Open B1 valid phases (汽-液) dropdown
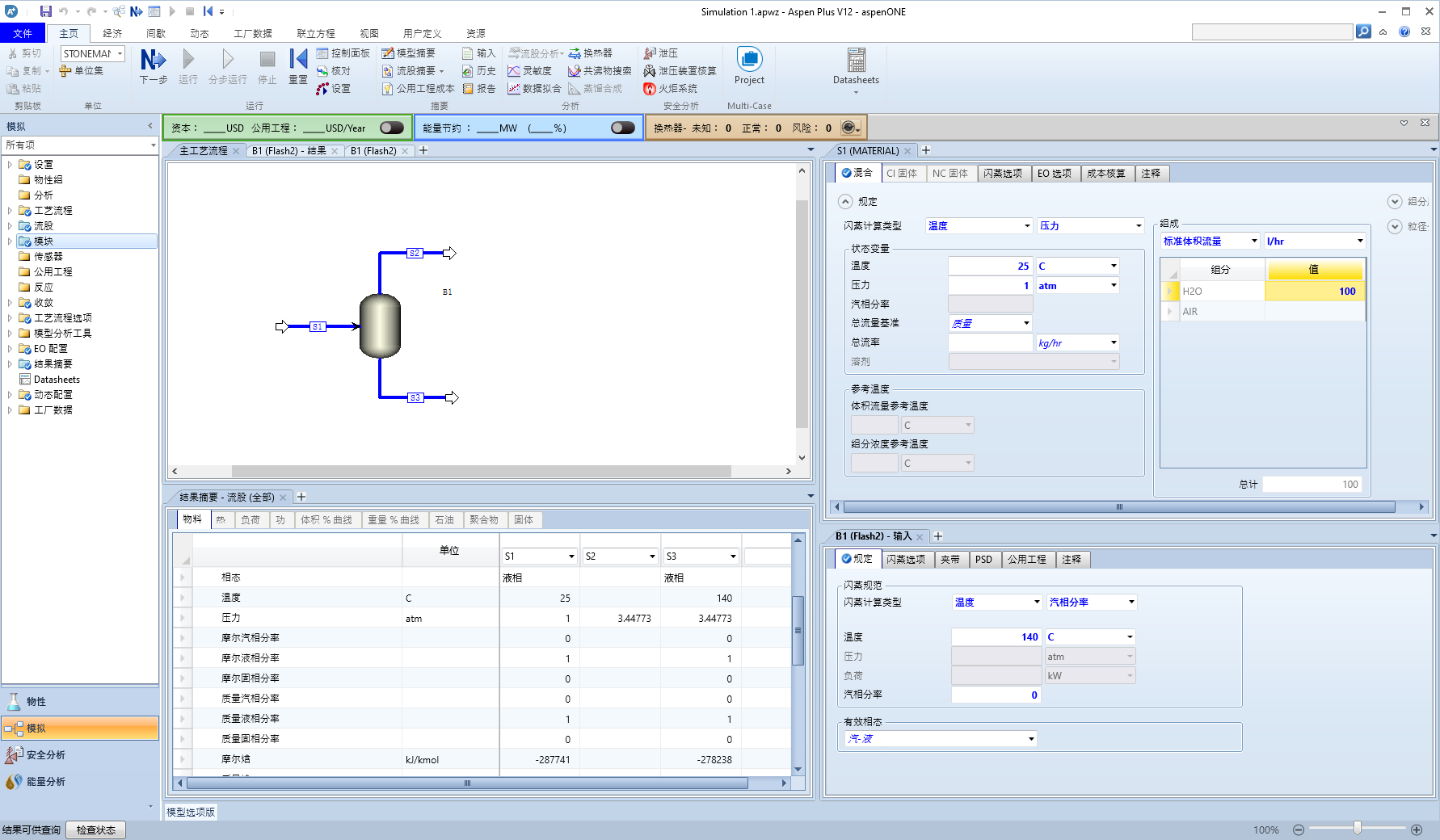 (1031, 738)
